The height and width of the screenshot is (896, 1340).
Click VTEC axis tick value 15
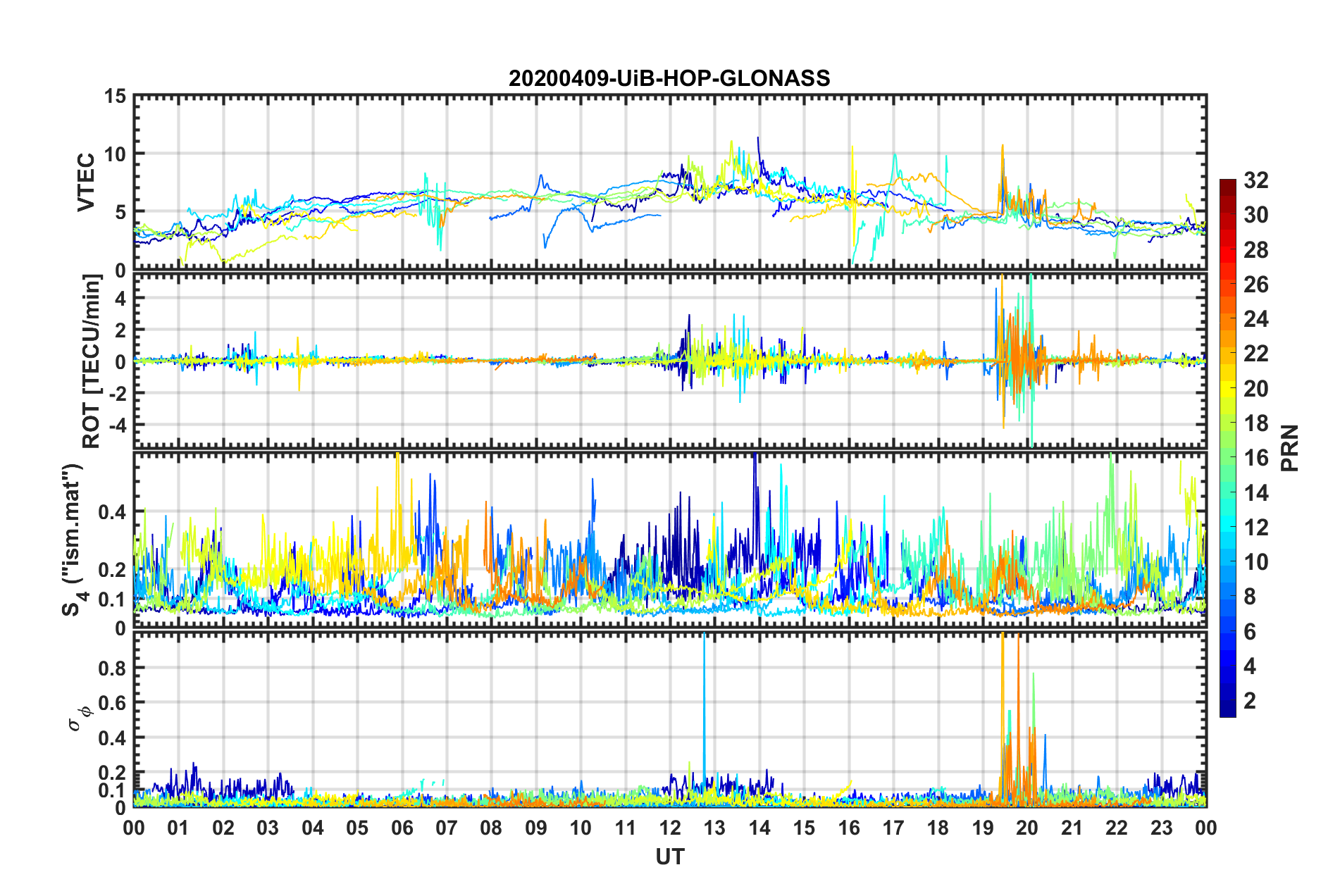(114, 97)
